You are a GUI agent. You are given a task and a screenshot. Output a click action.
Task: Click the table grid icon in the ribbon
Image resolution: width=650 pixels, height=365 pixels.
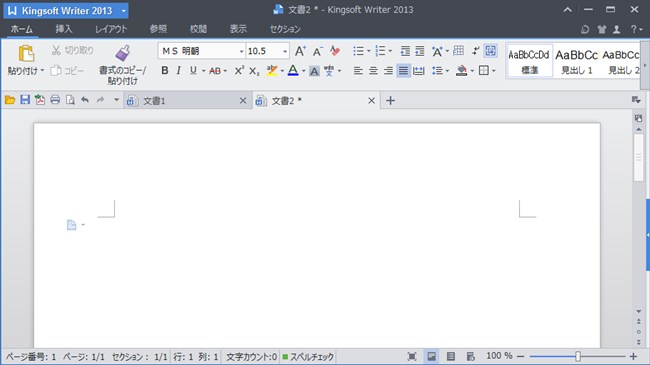458,51
